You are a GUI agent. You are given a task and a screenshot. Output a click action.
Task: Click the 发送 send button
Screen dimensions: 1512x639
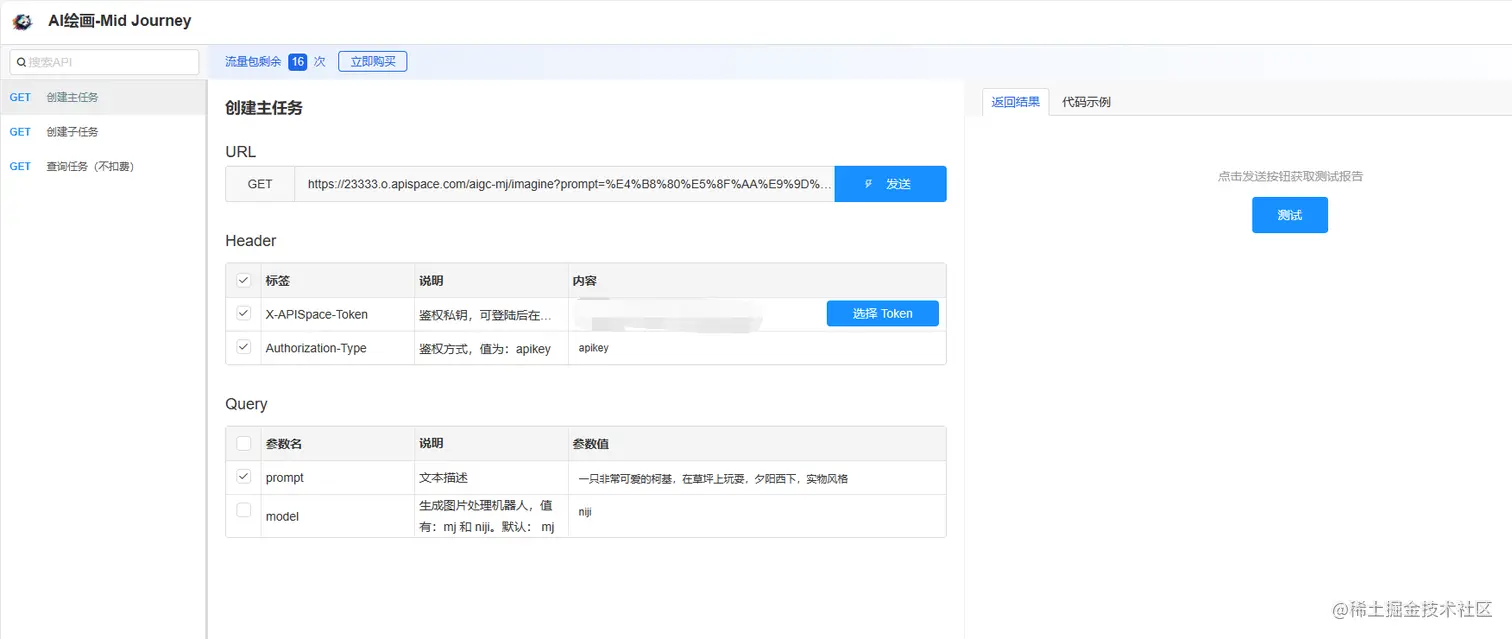[890, 184]
